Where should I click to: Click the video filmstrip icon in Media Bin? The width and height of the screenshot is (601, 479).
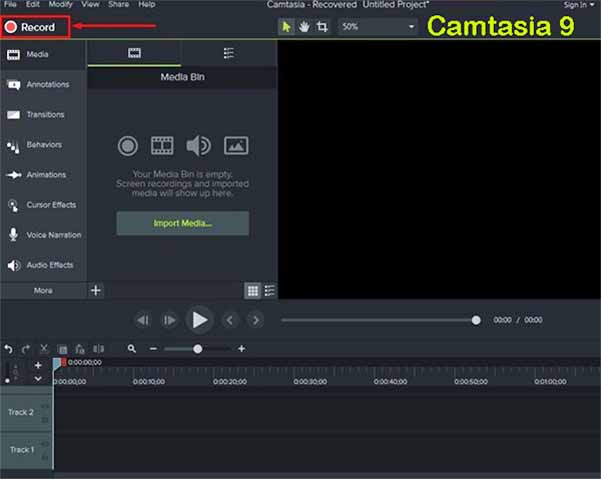point(162,146)
